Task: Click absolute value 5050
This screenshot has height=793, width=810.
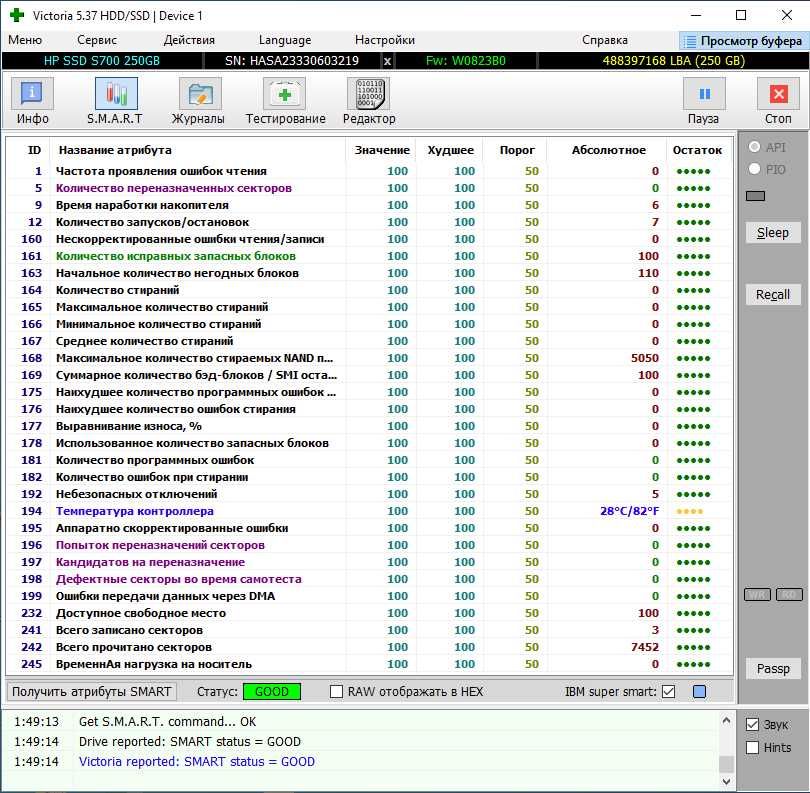Action: [645, 358]
